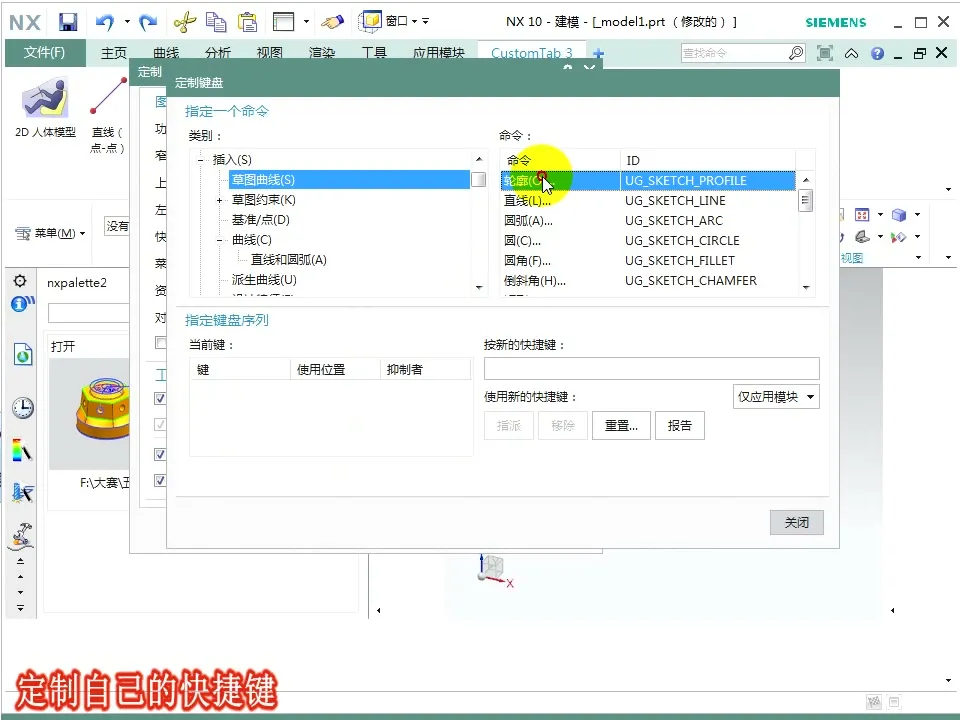Open the history palette clock icon

tap(22, 407)
